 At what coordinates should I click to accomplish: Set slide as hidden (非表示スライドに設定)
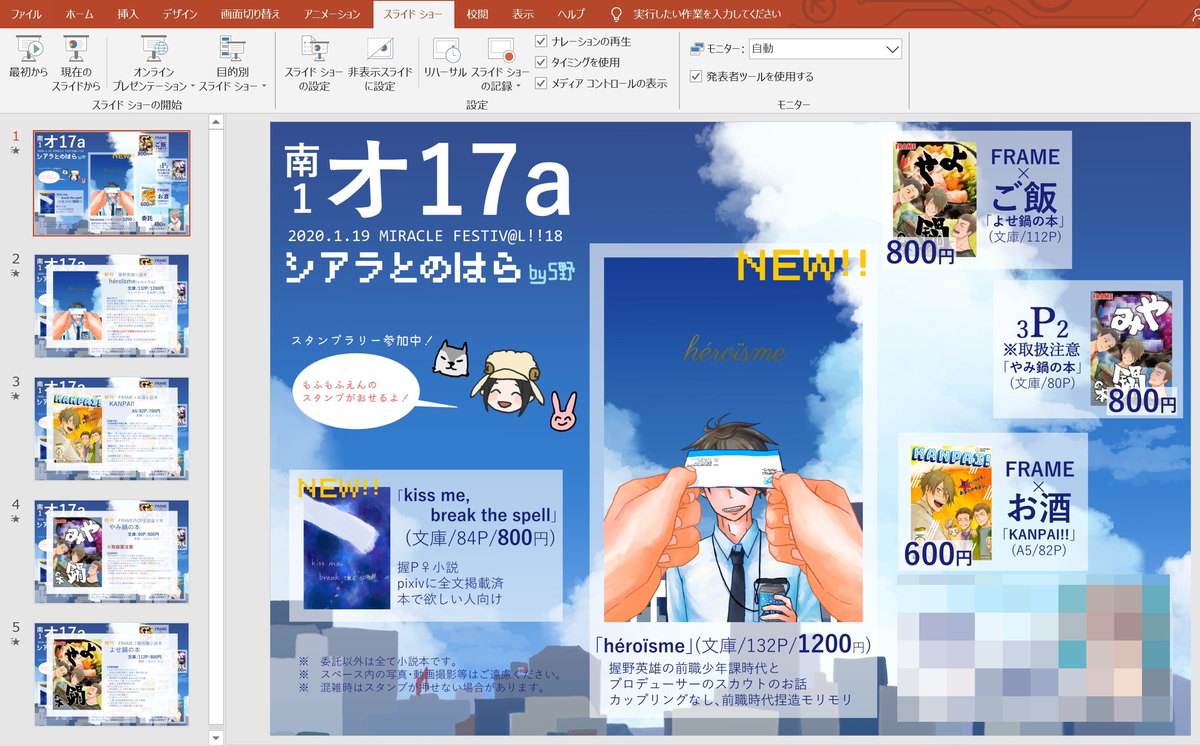pyautogui.click(x=380, y=62)
